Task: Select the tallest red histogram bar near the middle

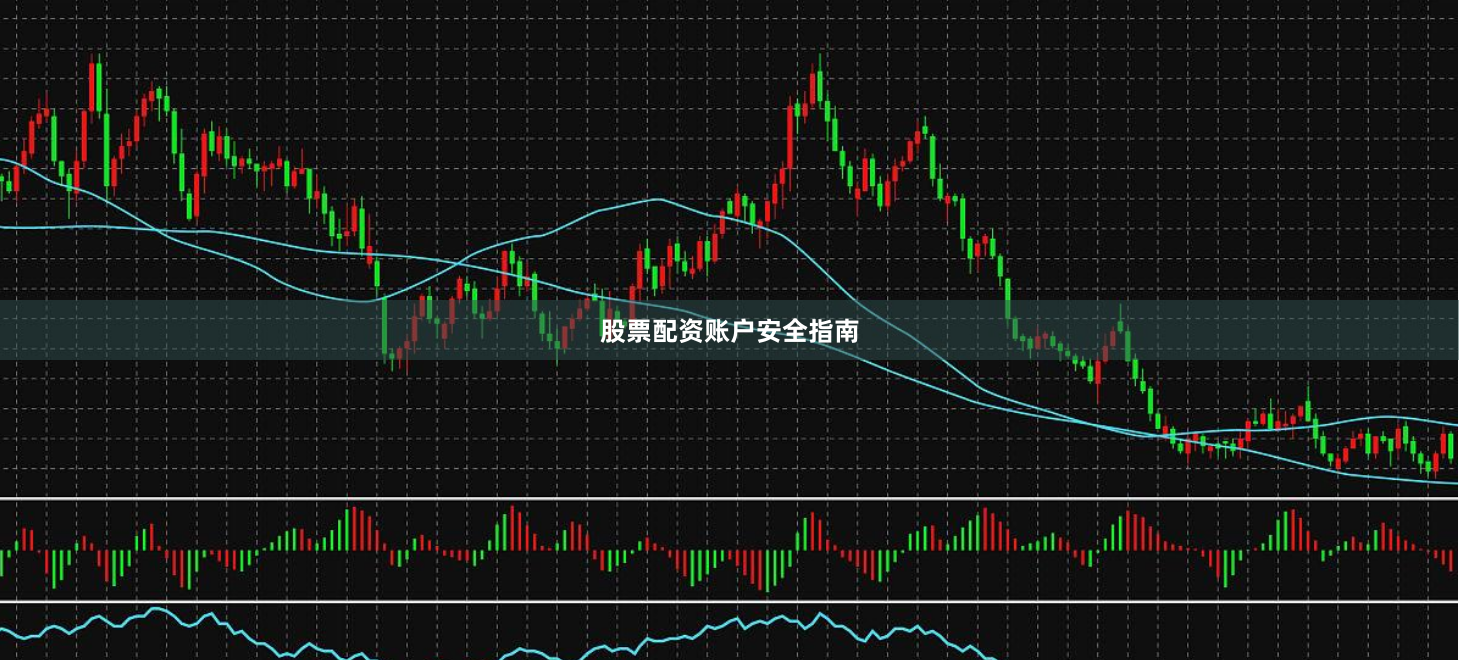Action: pos(512,527)
